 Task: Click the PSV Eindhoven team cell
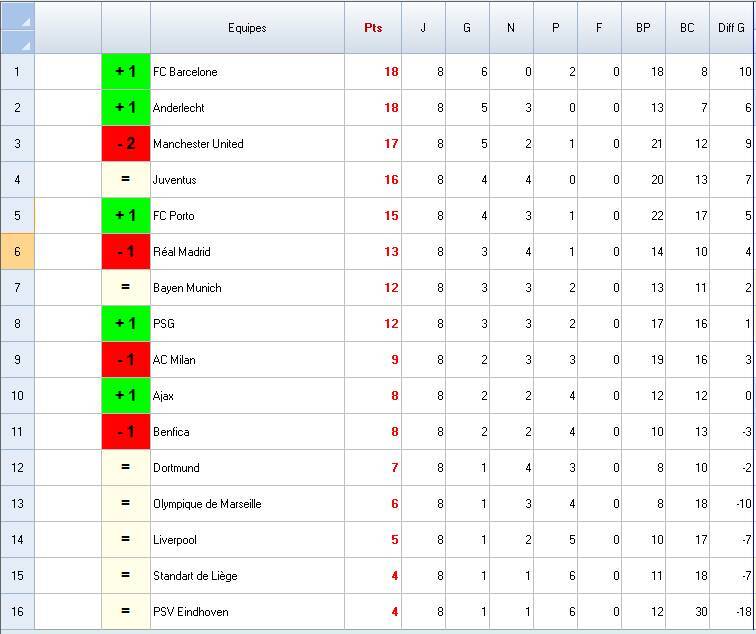tap(246, 612)
